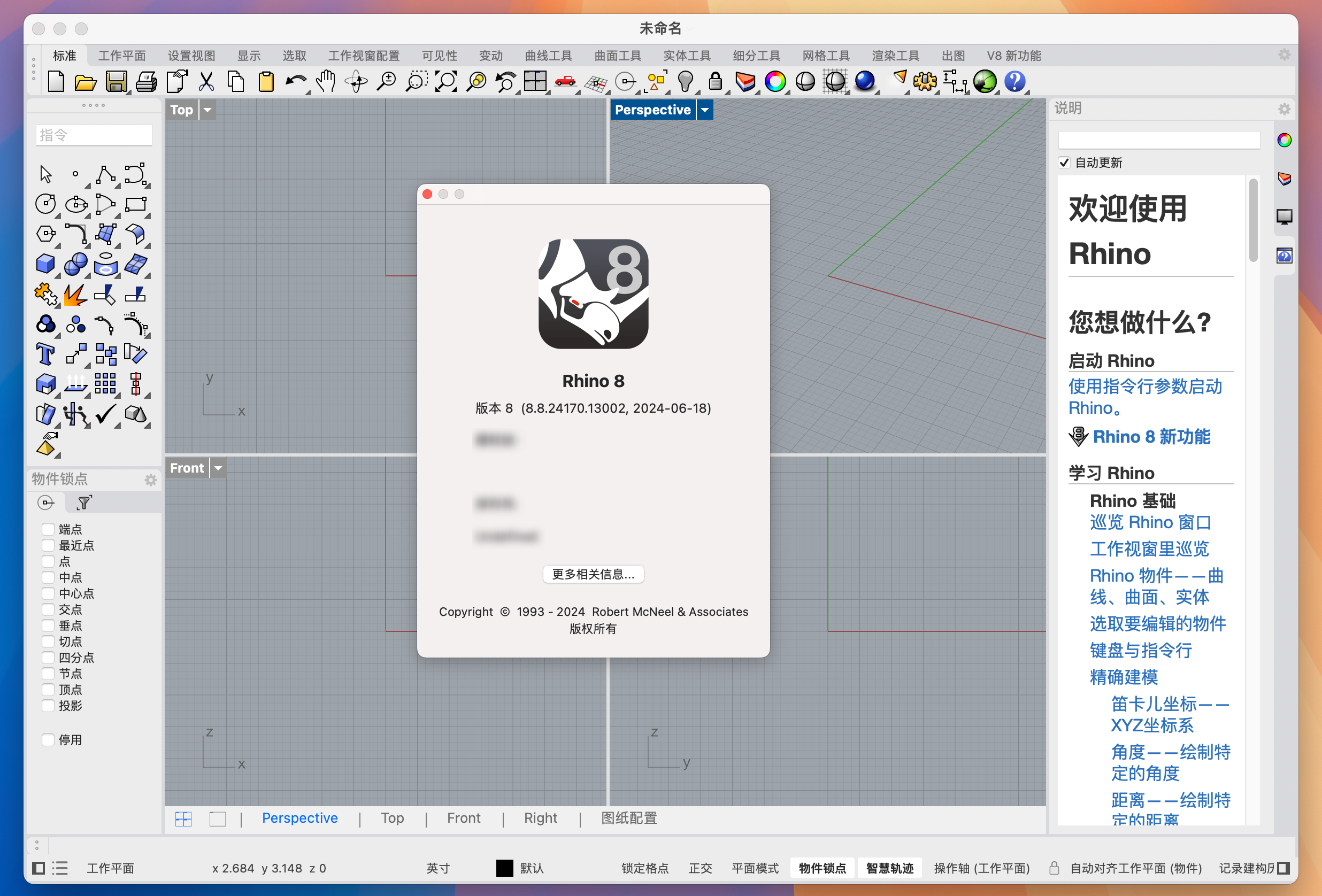The height and width of the screenshot is (896, 1322).
Task: Switch to the 渲染工具 toolbar tab
Action: (x=895, y=56)
